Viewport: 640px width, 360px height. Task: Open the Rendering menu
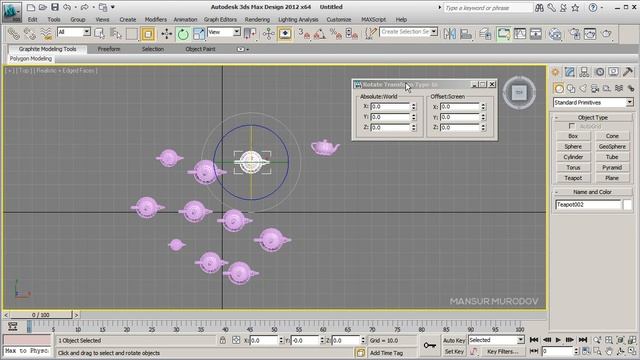257,19
